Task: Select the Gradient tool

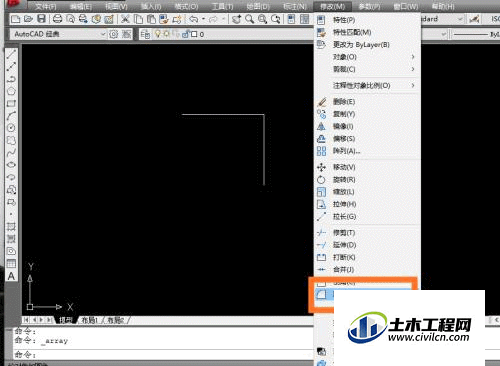Action: (11, 239)
